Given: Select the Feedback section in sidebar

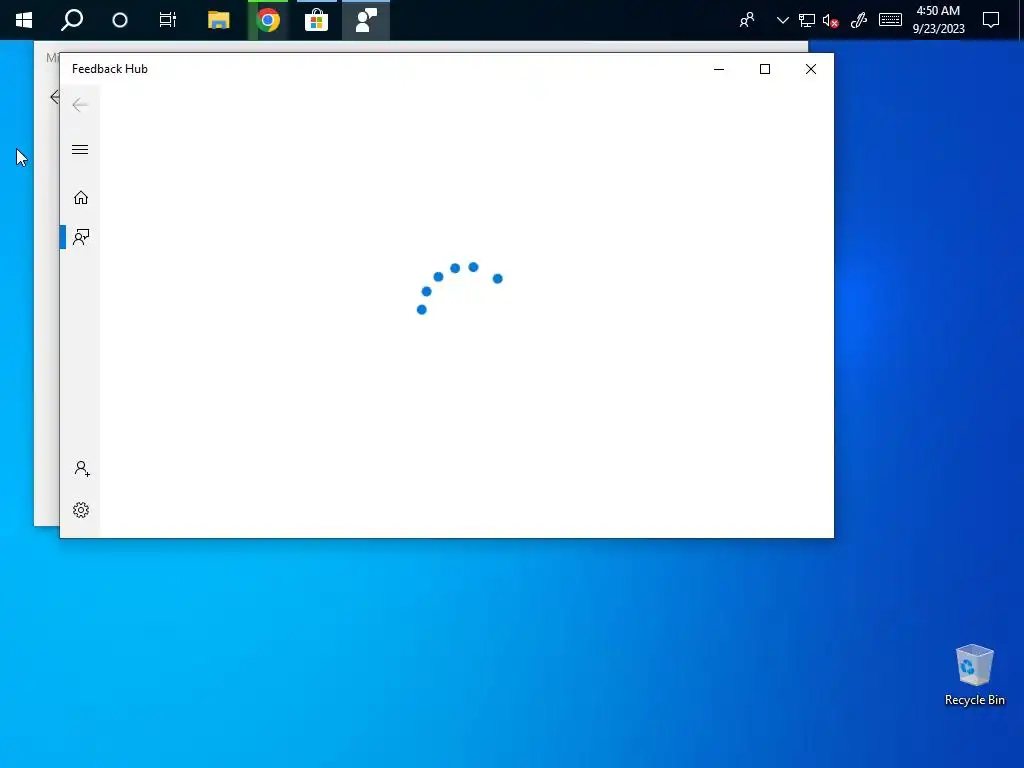Looking at the screenshot, I should (x=80, y=236).
